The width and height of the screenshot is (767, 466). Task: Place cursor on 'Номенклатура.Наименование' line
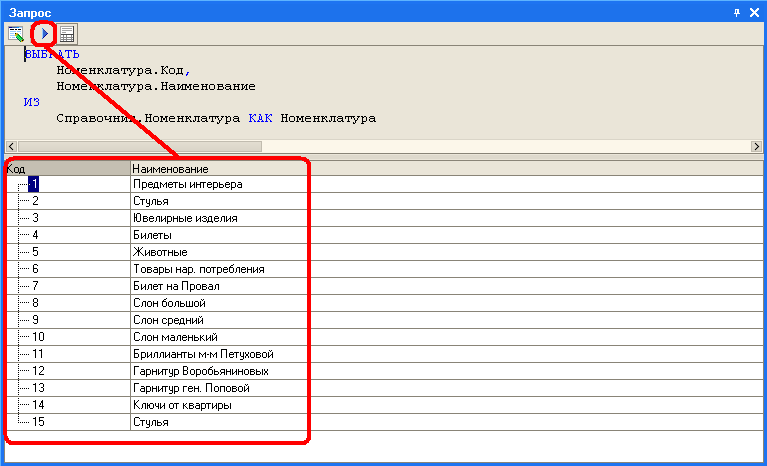156,86
